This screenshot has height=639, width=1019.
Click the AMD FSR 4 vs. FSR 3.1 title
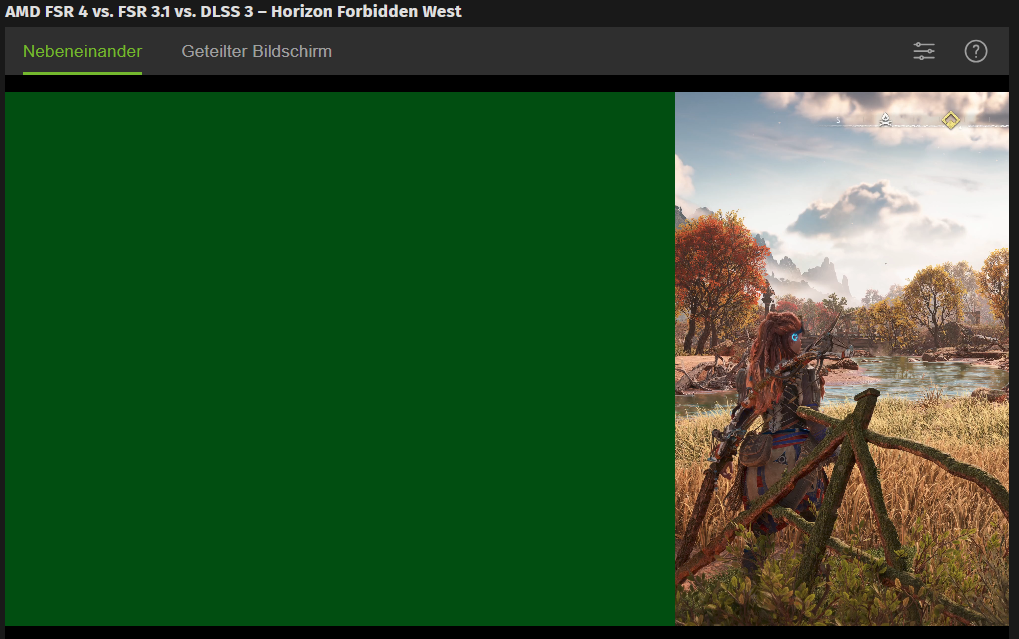[x=233, y=12]
